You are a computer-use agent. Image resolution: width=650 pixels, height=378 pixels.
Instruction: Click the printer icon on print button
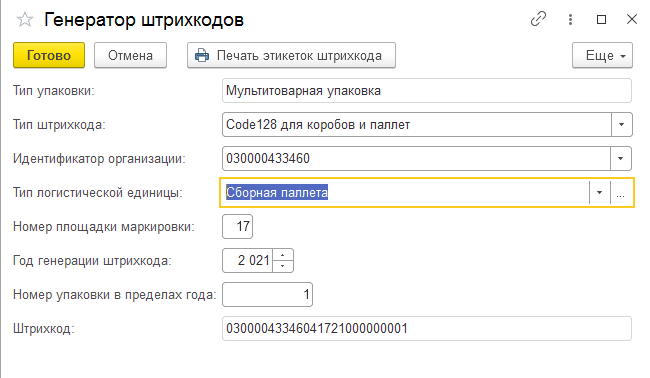point(202,55)
